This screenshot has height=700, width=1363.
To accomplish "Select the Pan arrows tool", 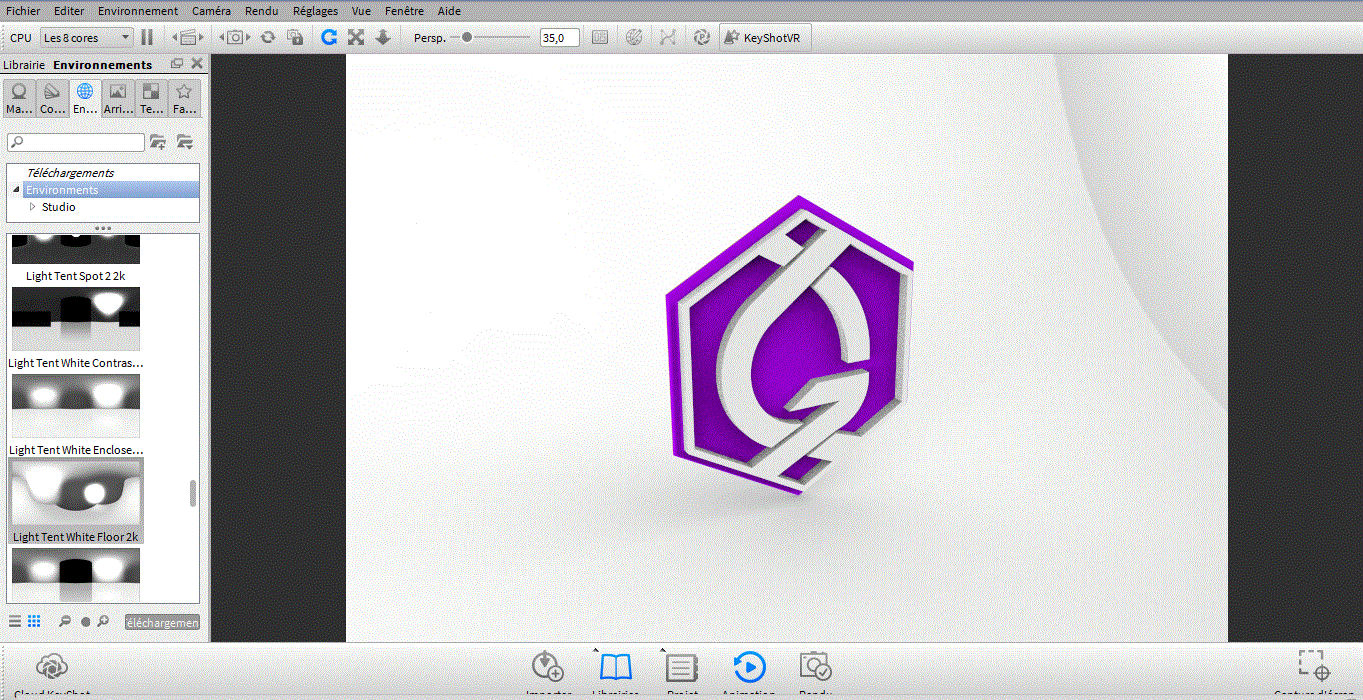I will point(355,37).
